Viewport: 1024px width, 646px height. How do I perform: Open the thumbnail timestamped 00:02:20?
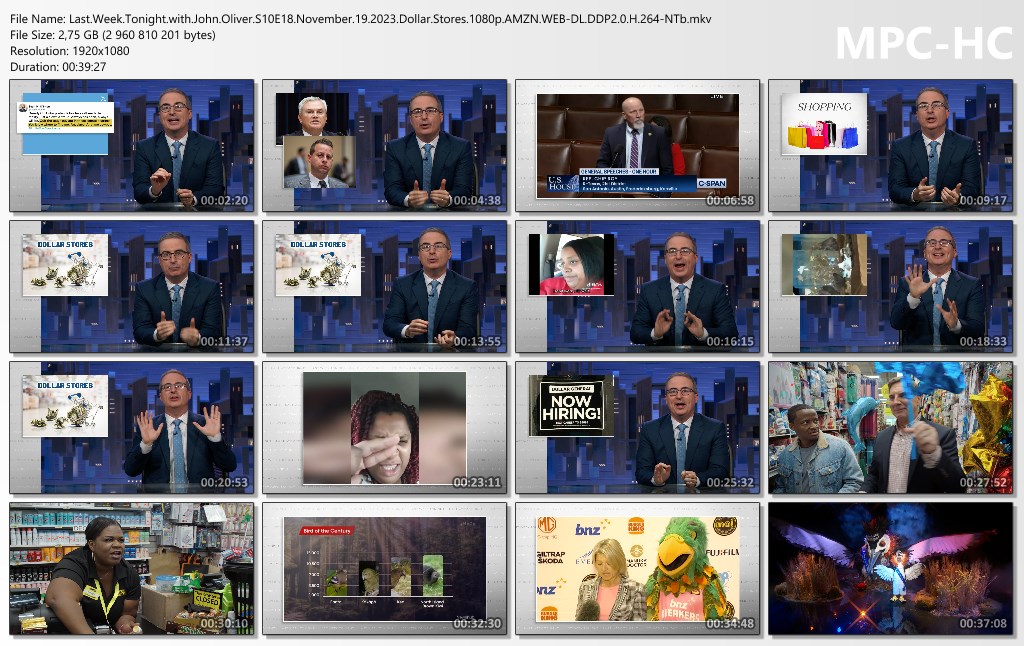coord(132,145)
